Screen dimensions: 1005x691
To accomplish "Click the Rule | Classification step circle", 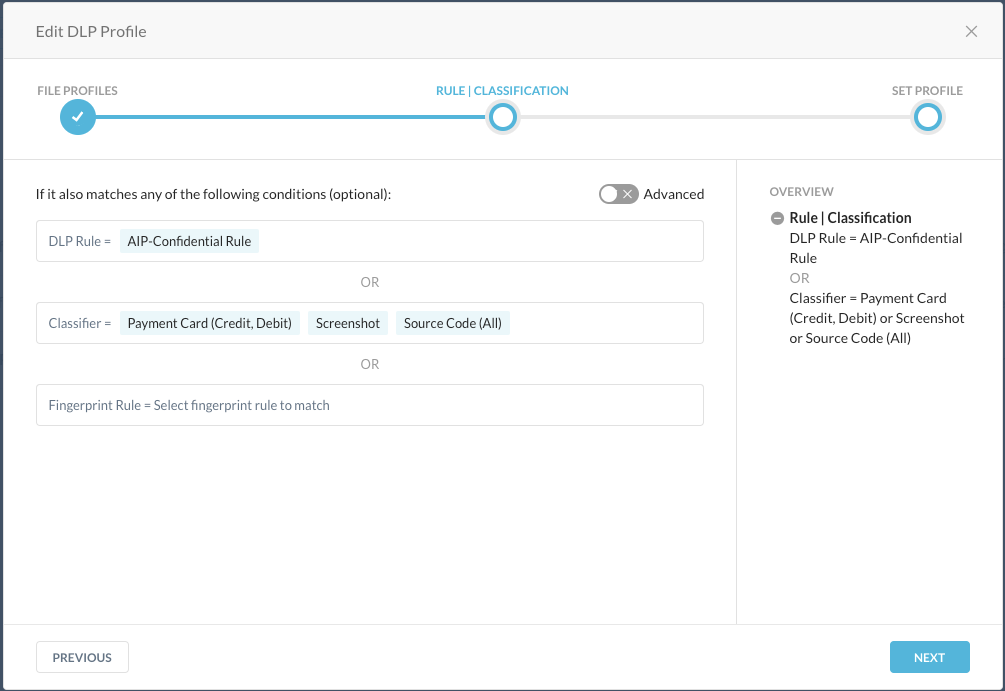I will click(502, 117).
